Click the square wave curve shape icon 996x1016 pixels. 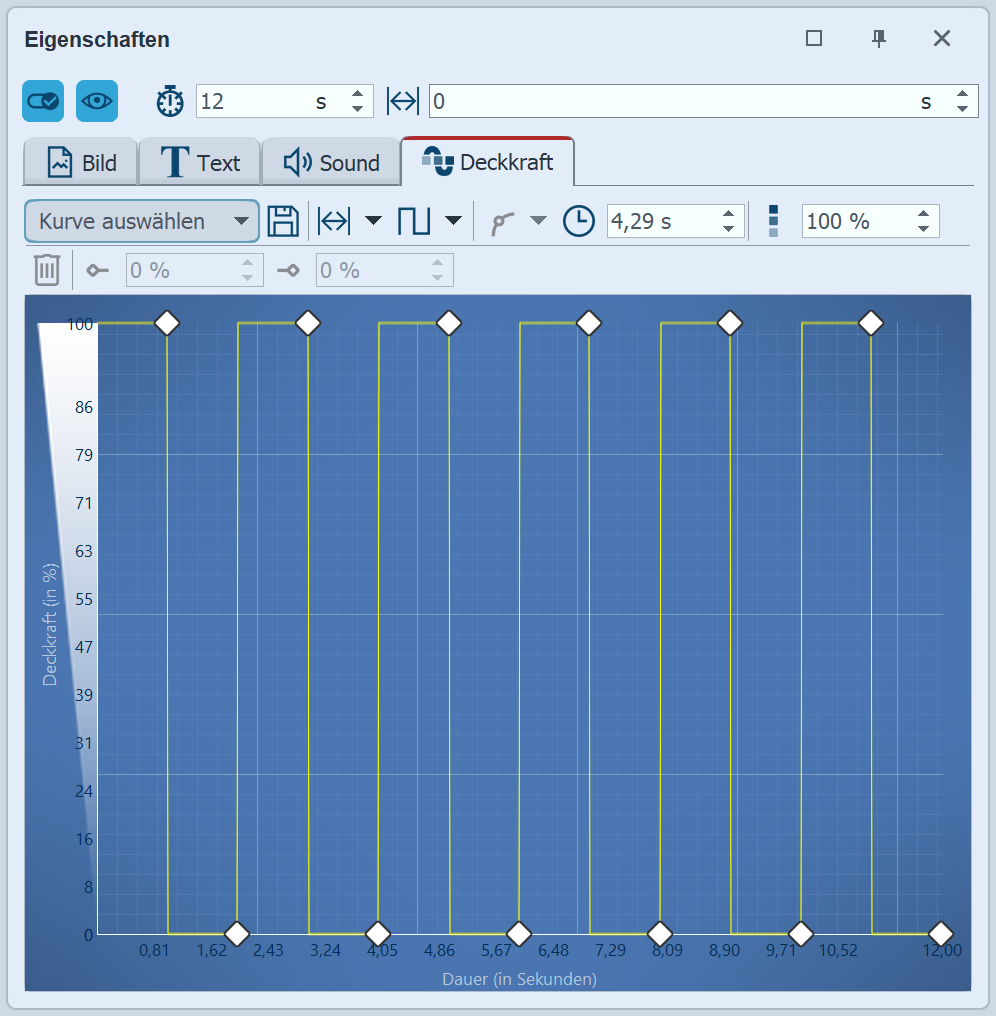coord(413,221)
